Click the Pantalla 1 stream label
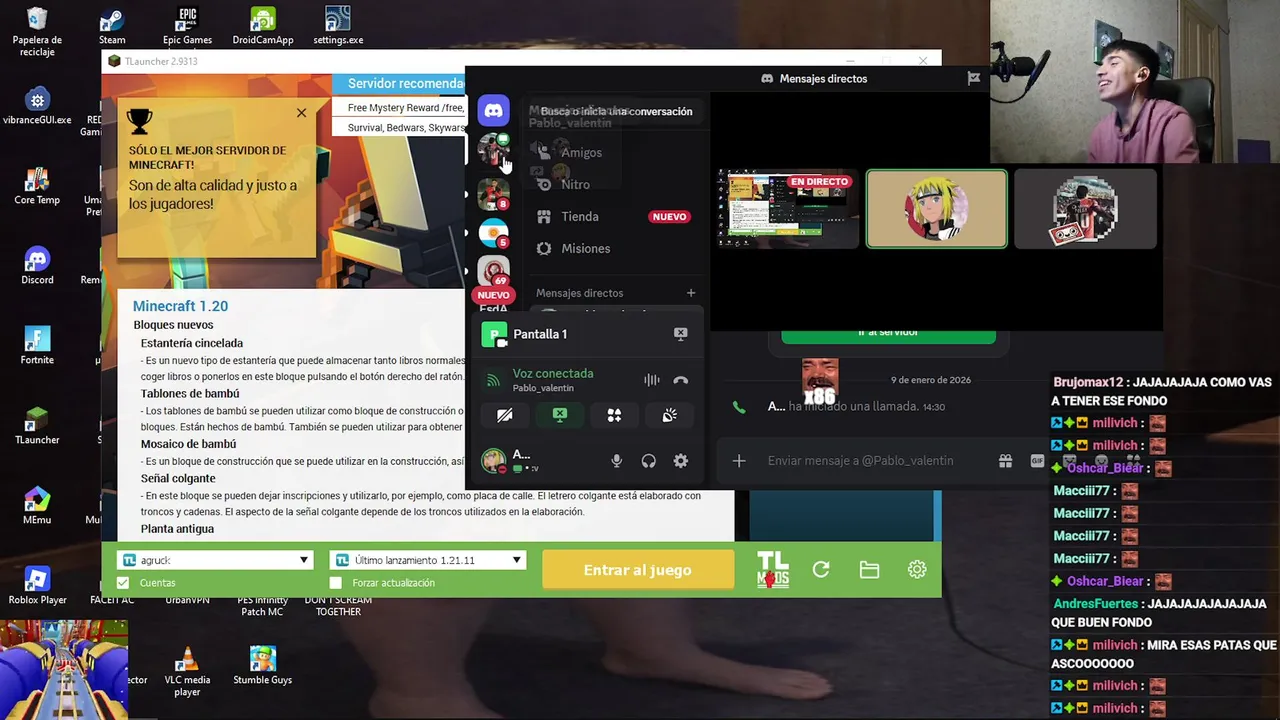Screen dimensions: 1280x720 point(540,334)
